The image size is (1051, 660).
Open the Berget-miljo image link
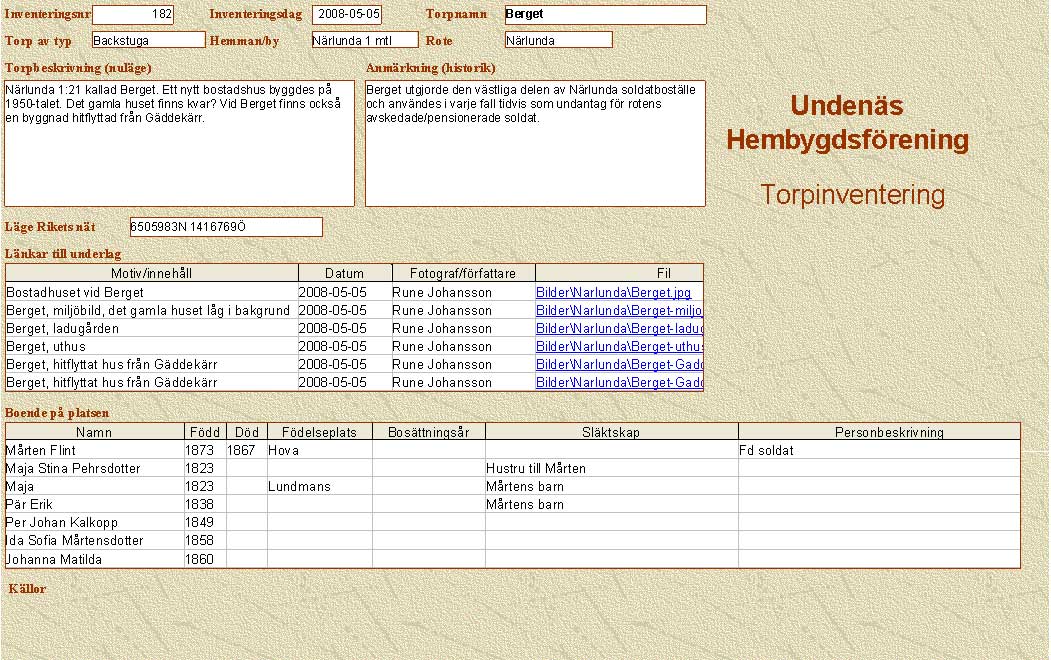pyautogui.click(x=619, y=311)
